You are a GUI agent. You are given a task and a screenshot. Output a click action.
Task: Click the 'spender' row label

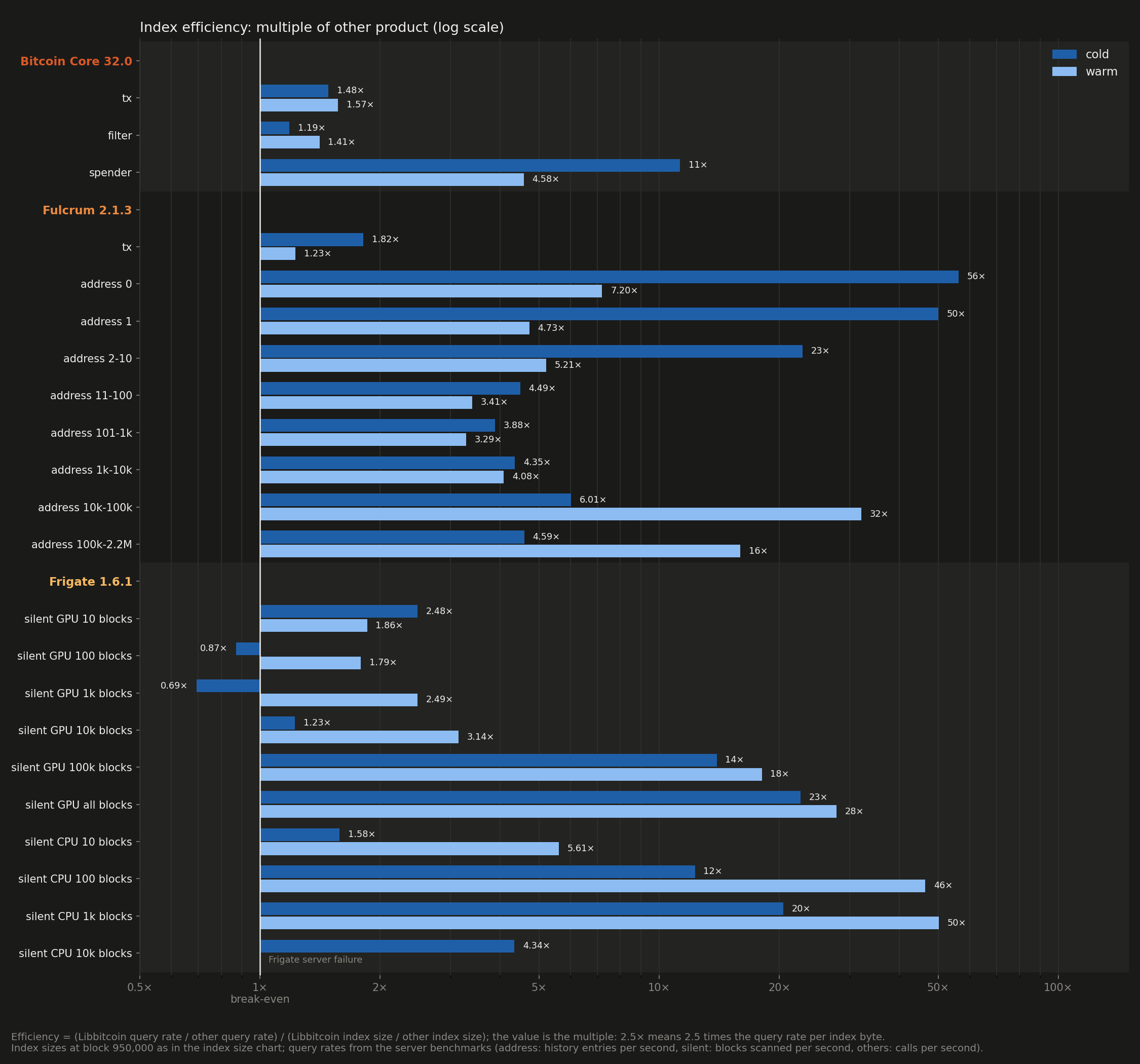click(x=110, y=173)
